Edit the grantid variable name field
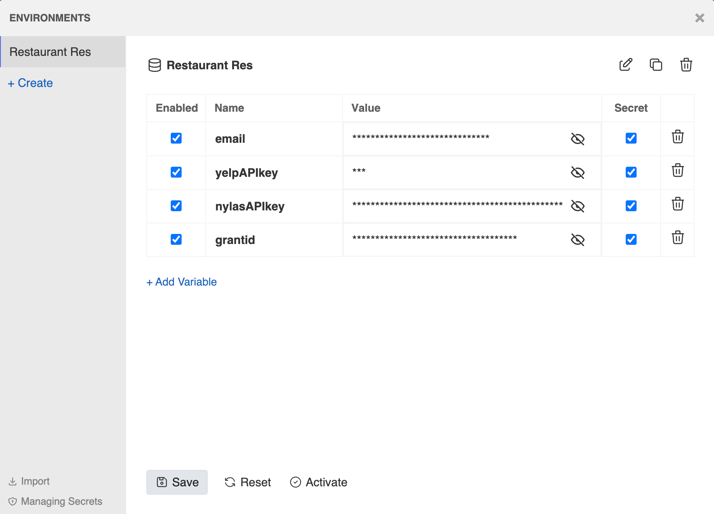Viewport: 714px width, 514px height. click(274, 240)
